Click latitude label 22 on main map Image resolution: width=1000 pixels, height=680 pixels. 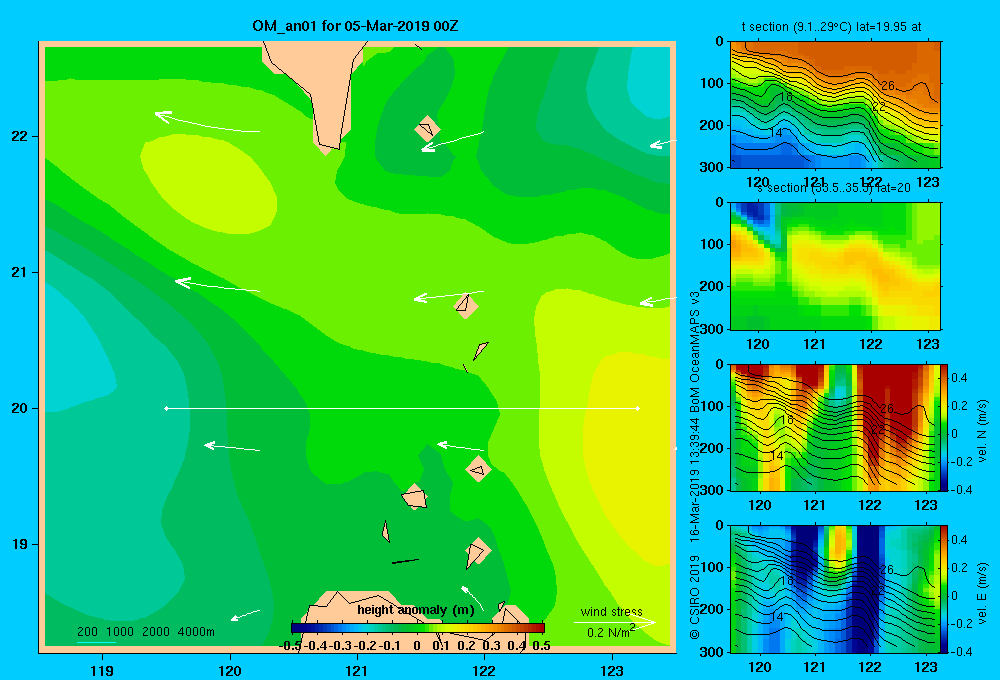point(20,136)
